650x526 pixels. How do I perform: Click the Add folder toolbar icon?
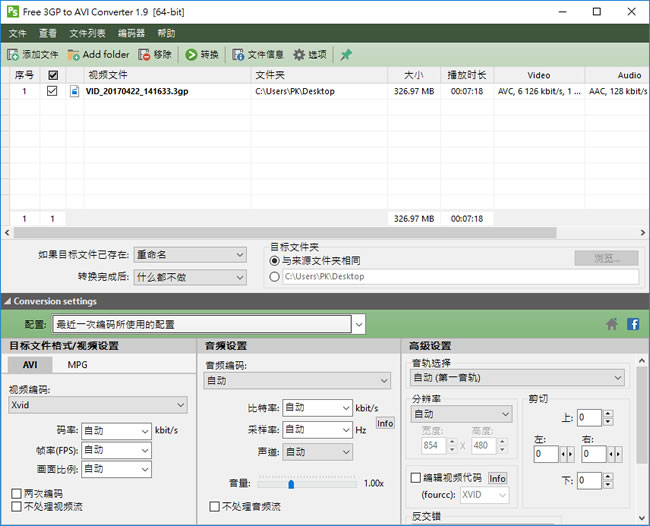point(74,54)
